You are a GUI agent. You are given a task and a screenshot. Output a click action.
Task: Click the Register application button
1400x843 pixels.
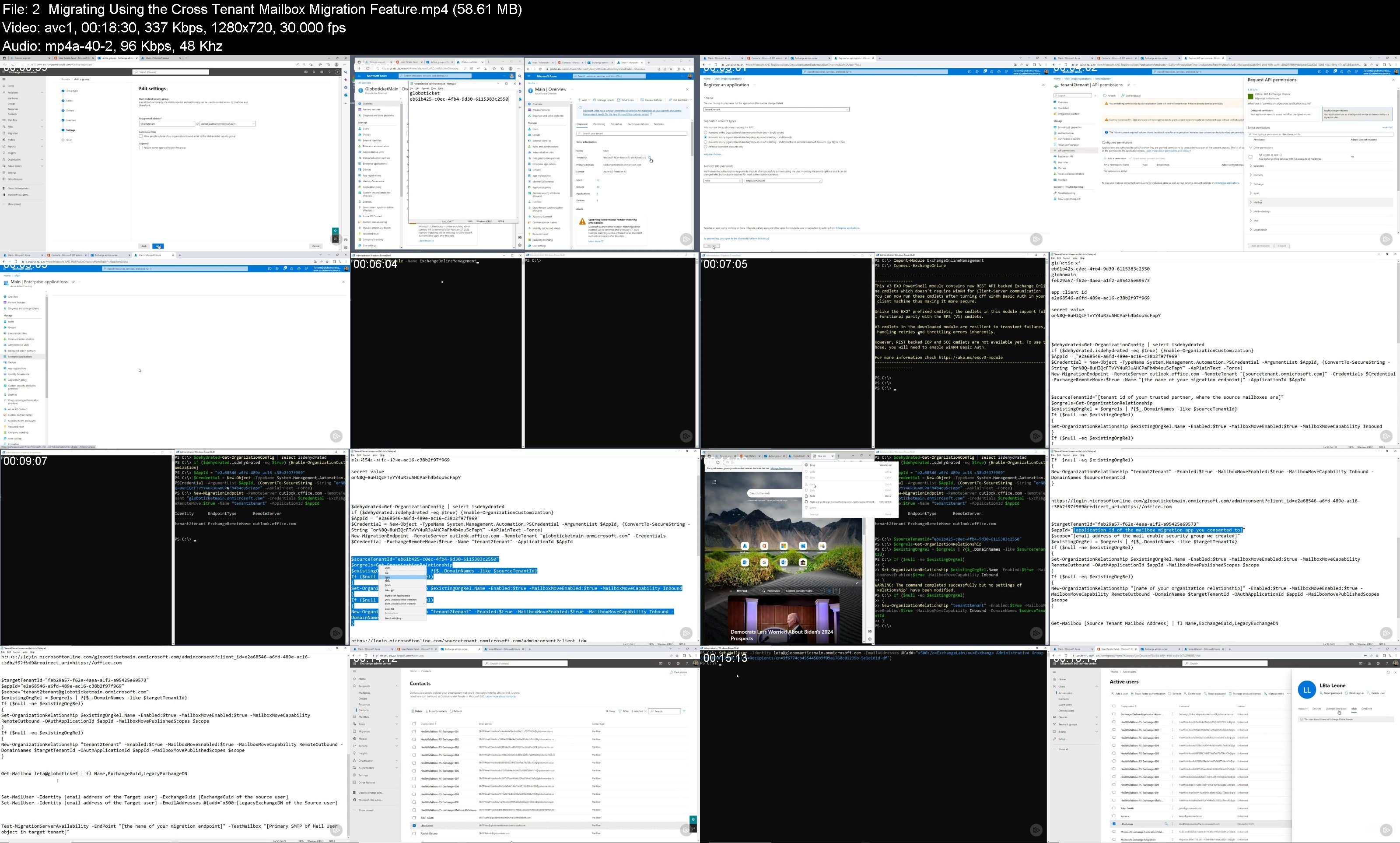[712, 246]
